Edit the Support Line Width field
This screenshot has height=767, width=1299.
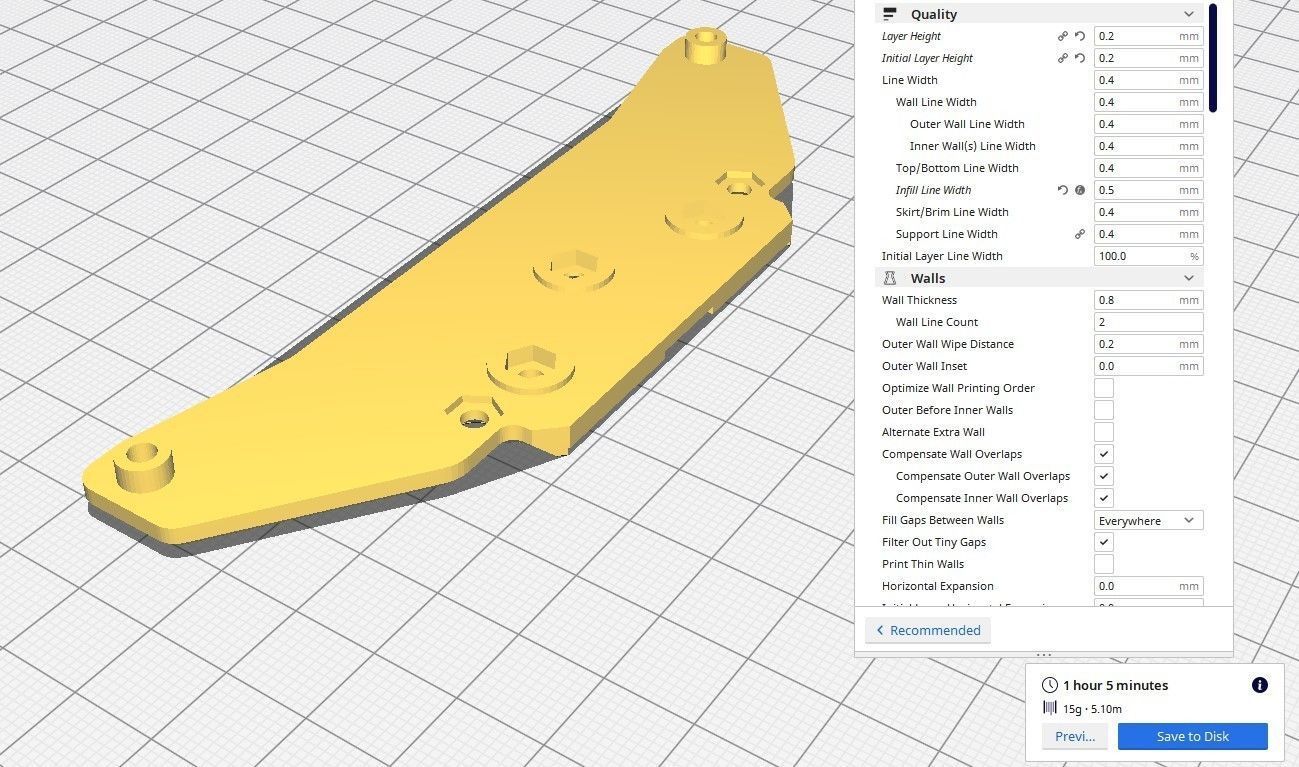[x=1148, y=234]
